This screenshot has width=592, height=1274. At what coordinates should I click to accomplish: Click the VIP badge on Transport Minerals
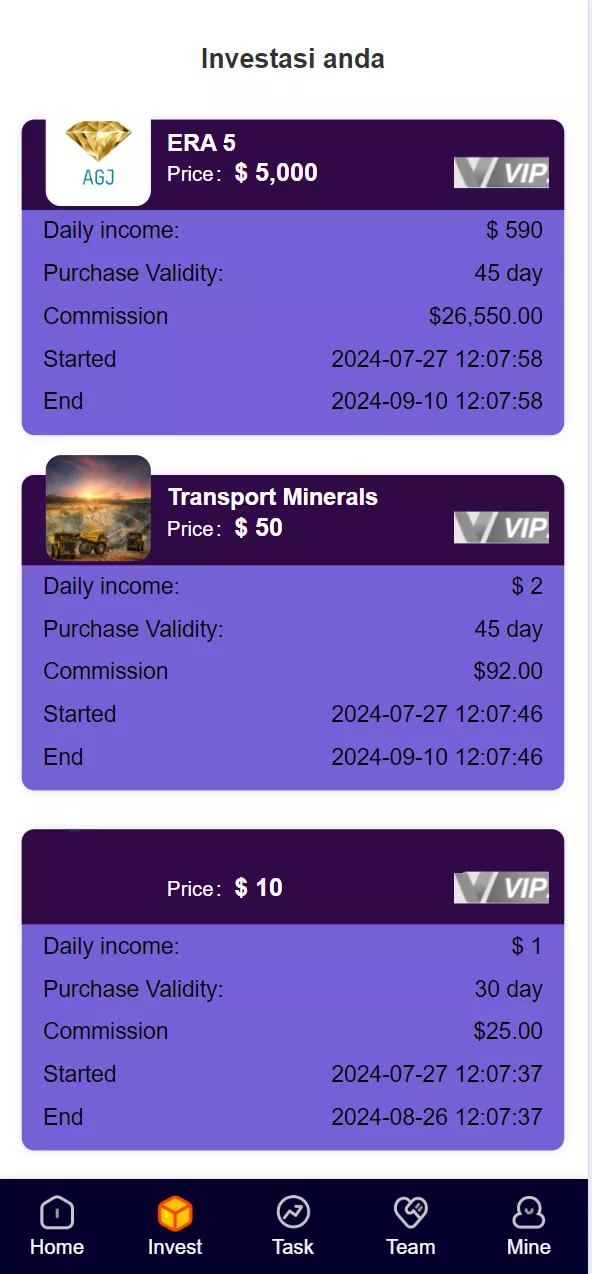point(501,527)
